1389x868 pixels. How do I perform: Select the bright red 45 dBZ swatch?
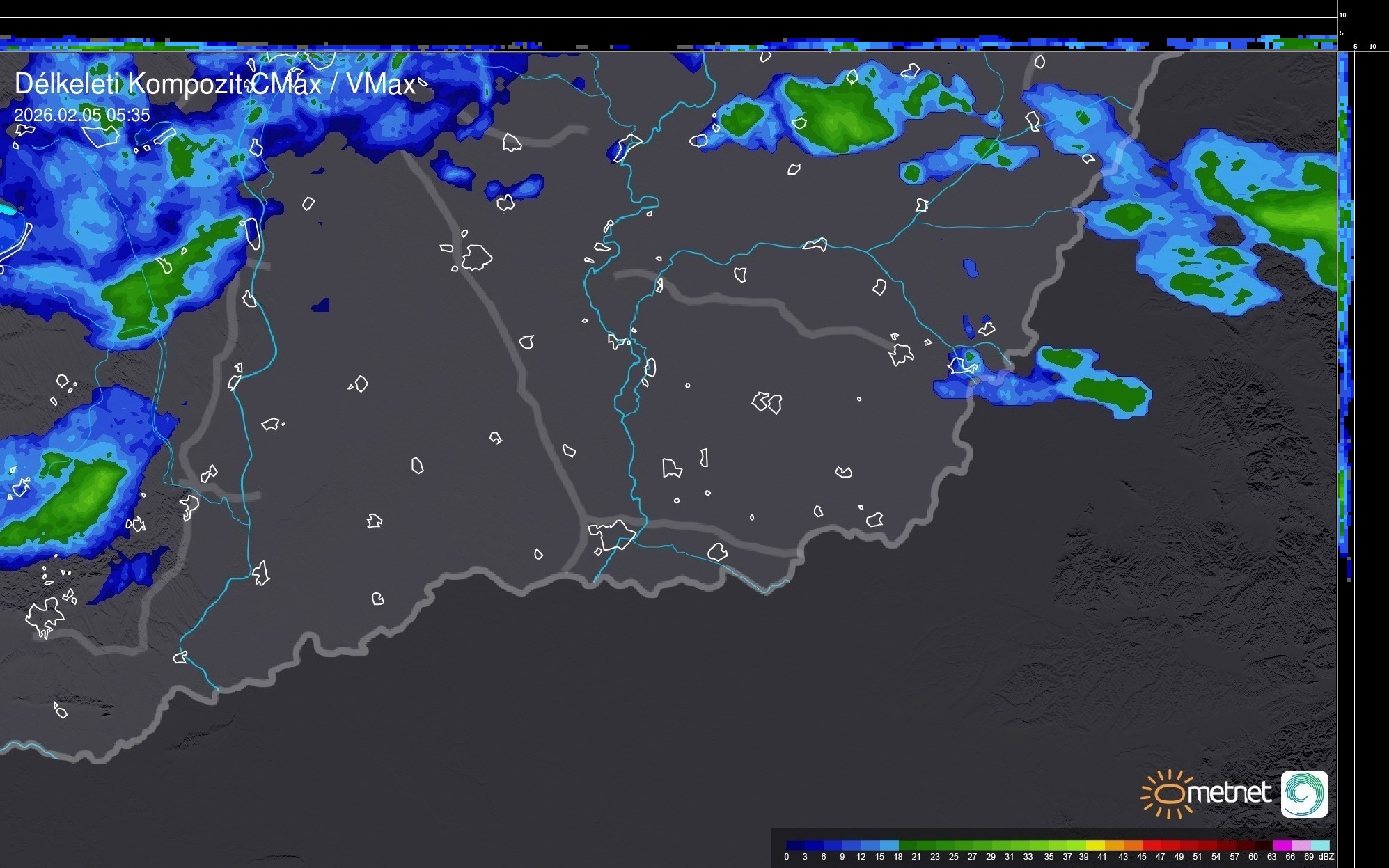coord(1151,845)
